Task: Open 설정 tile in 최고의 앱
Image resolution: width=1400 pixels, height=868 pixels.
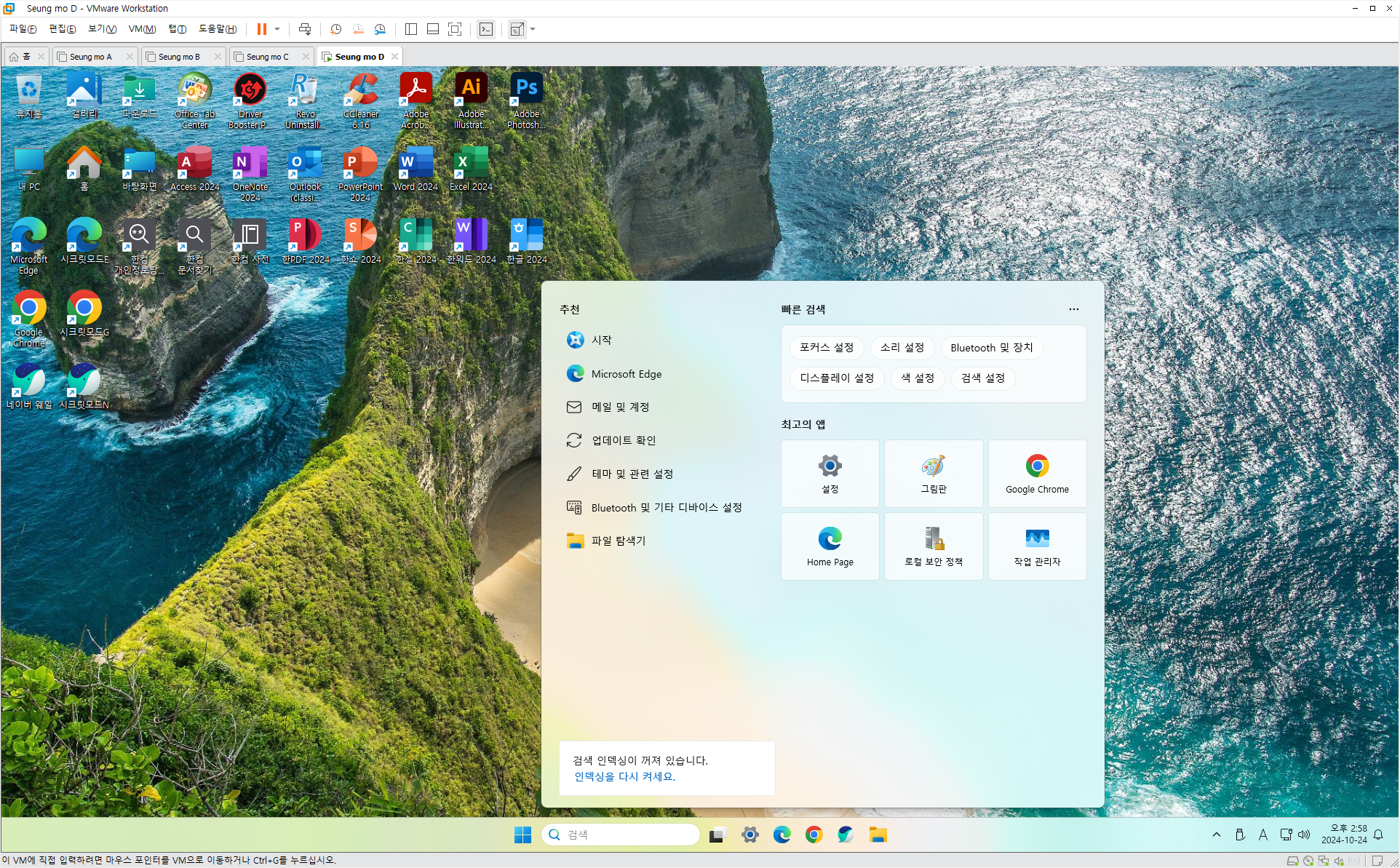Action: coord(830,474)
